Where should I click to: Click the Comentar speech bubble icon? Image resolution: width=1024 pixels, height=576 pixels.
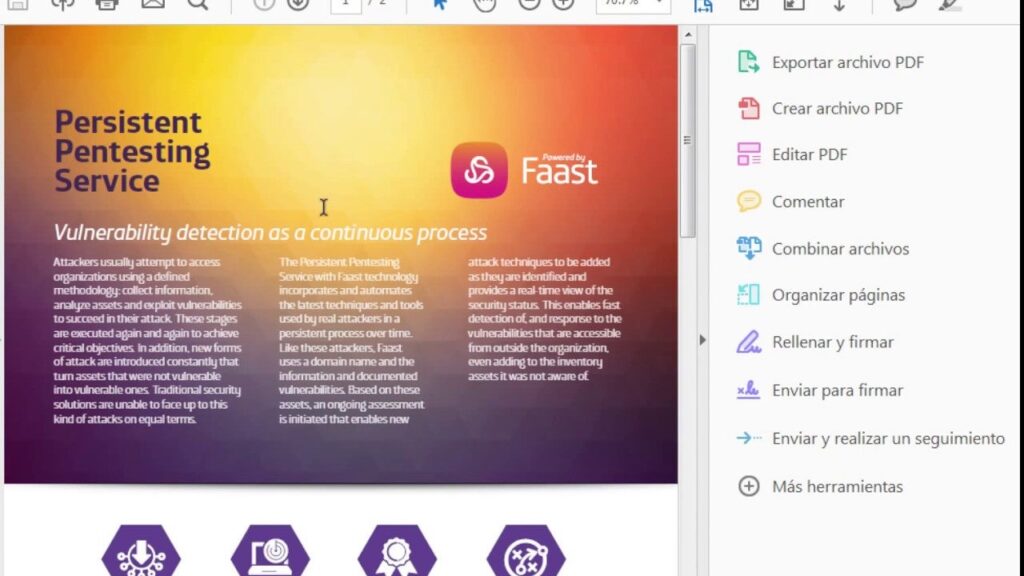click(x=748, y=201)
